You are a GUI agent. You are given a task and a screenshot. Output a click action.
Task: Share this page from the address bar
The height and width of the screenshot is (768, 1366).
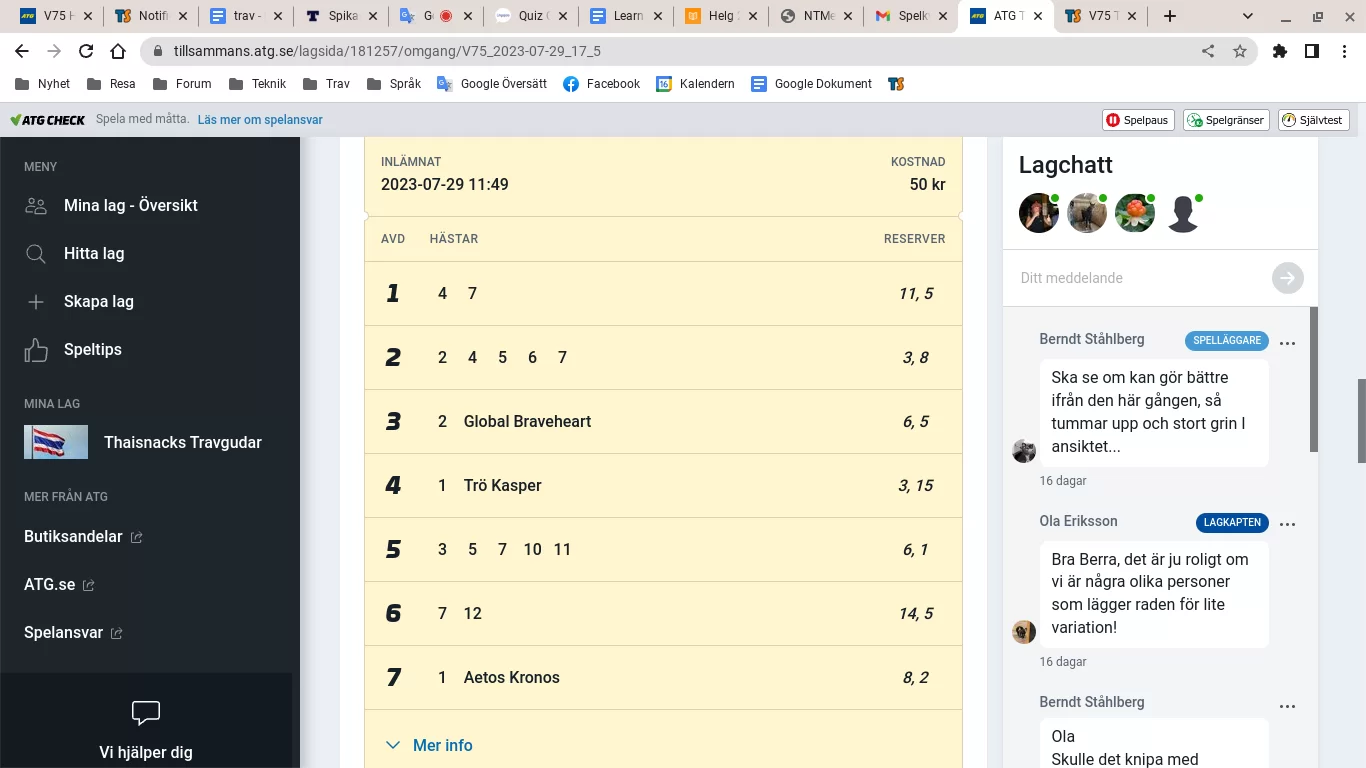click(x=1208, y=51)
